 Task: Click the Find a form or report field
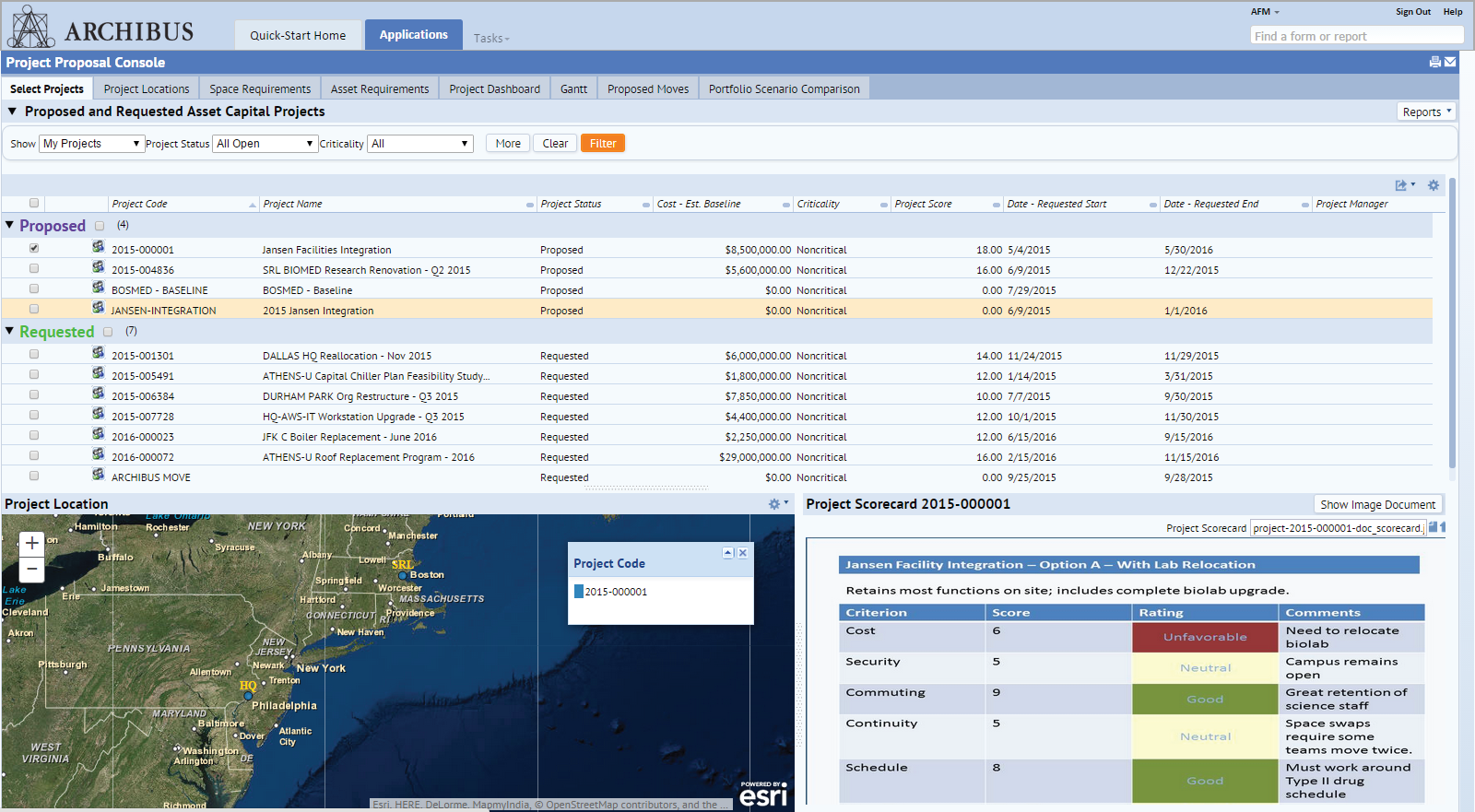tap(1356, 36)
